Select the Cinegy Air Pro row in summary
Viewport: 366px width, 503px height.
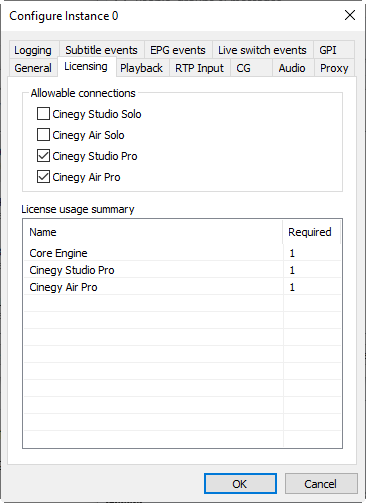[183, 287]
